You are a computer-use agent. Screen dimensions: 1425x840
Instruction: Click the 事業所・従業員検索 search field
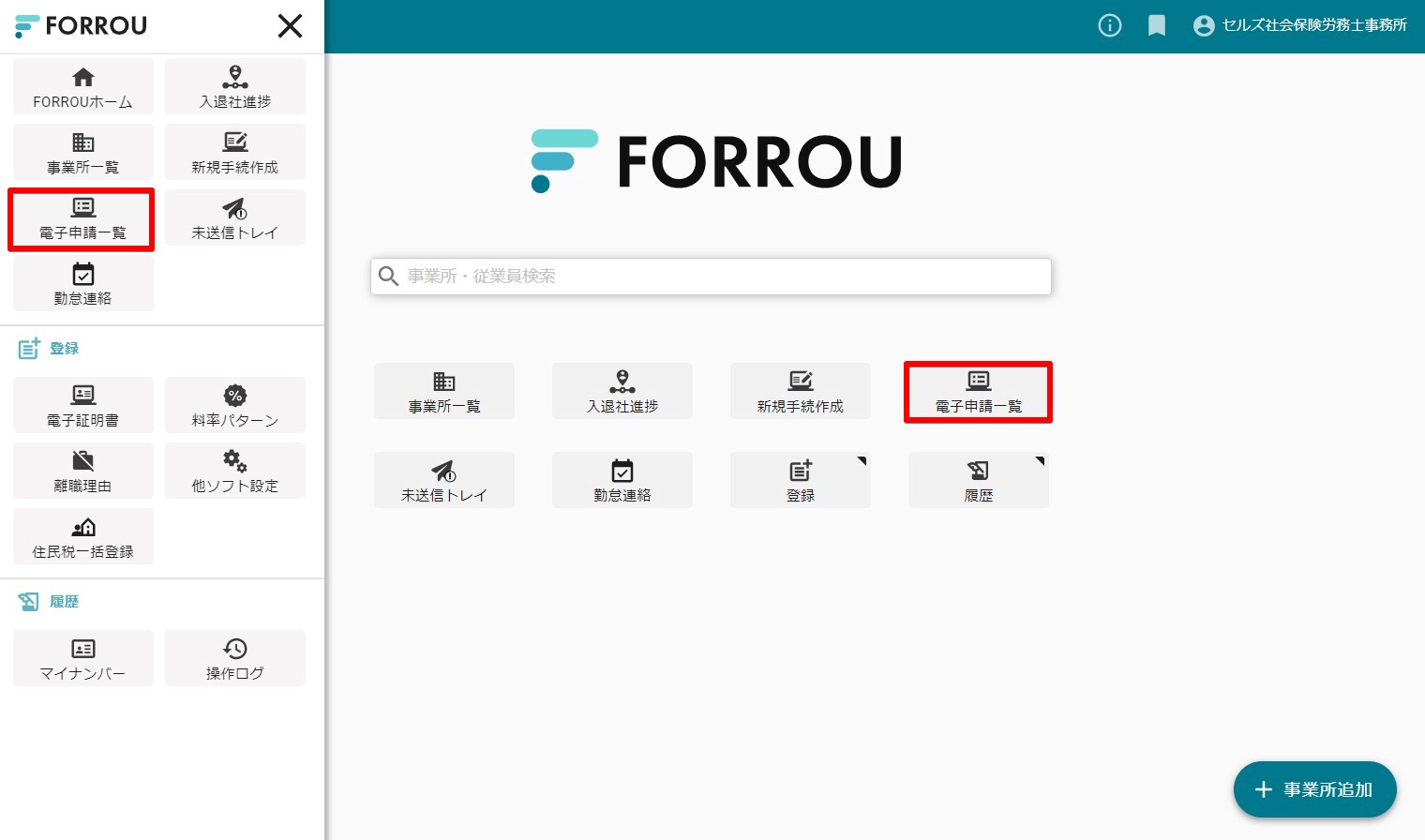[x=711, y=277]
